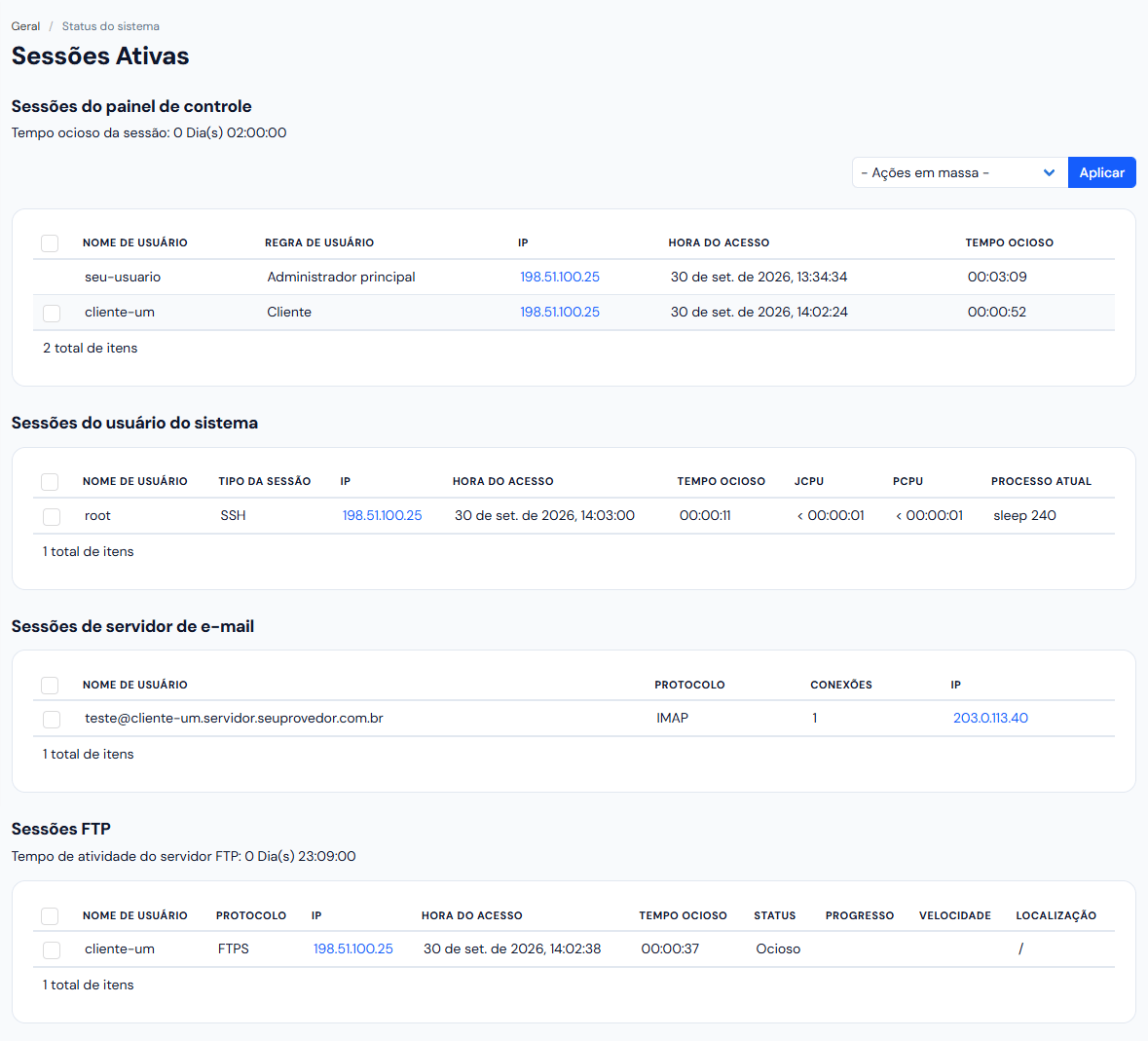
Task: Click the SSH session type cell
Action: pos(233,515)
